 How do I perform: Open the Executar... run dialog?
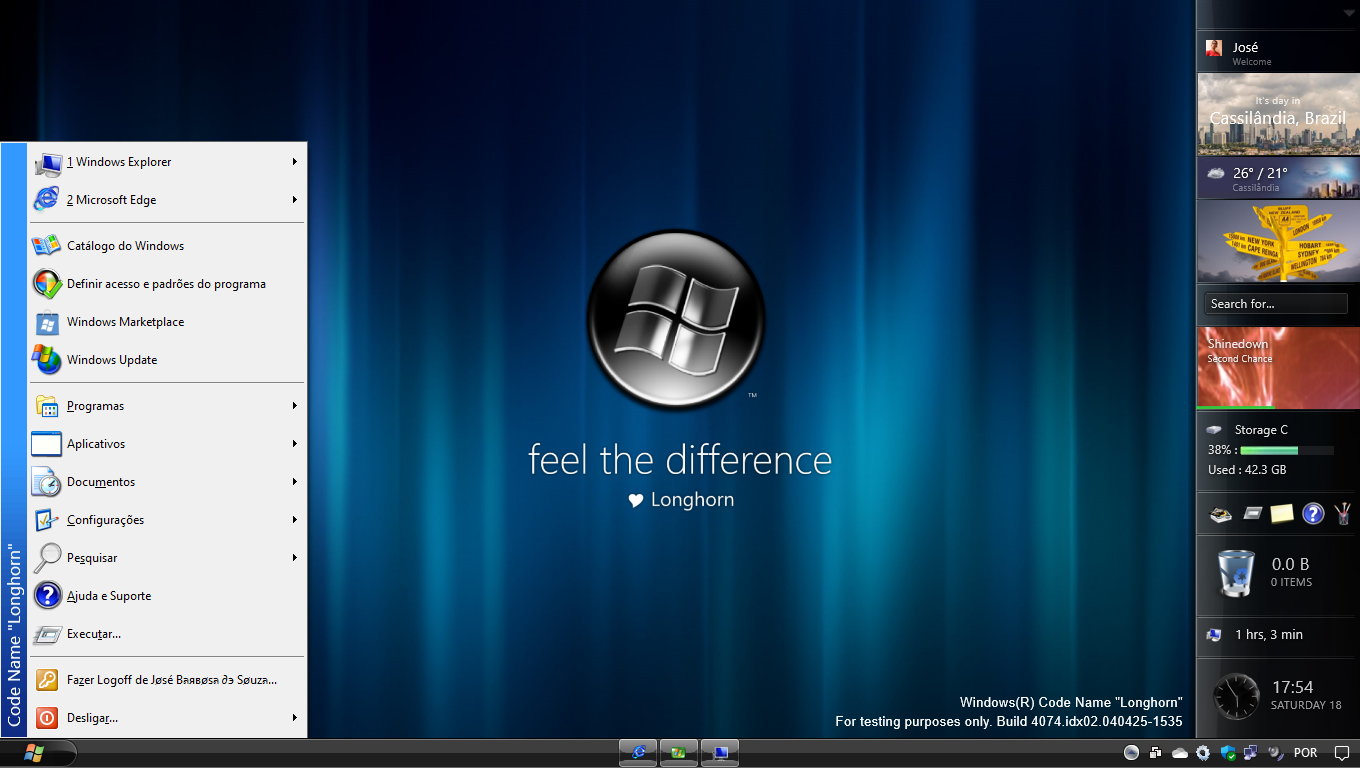point(166,634)
